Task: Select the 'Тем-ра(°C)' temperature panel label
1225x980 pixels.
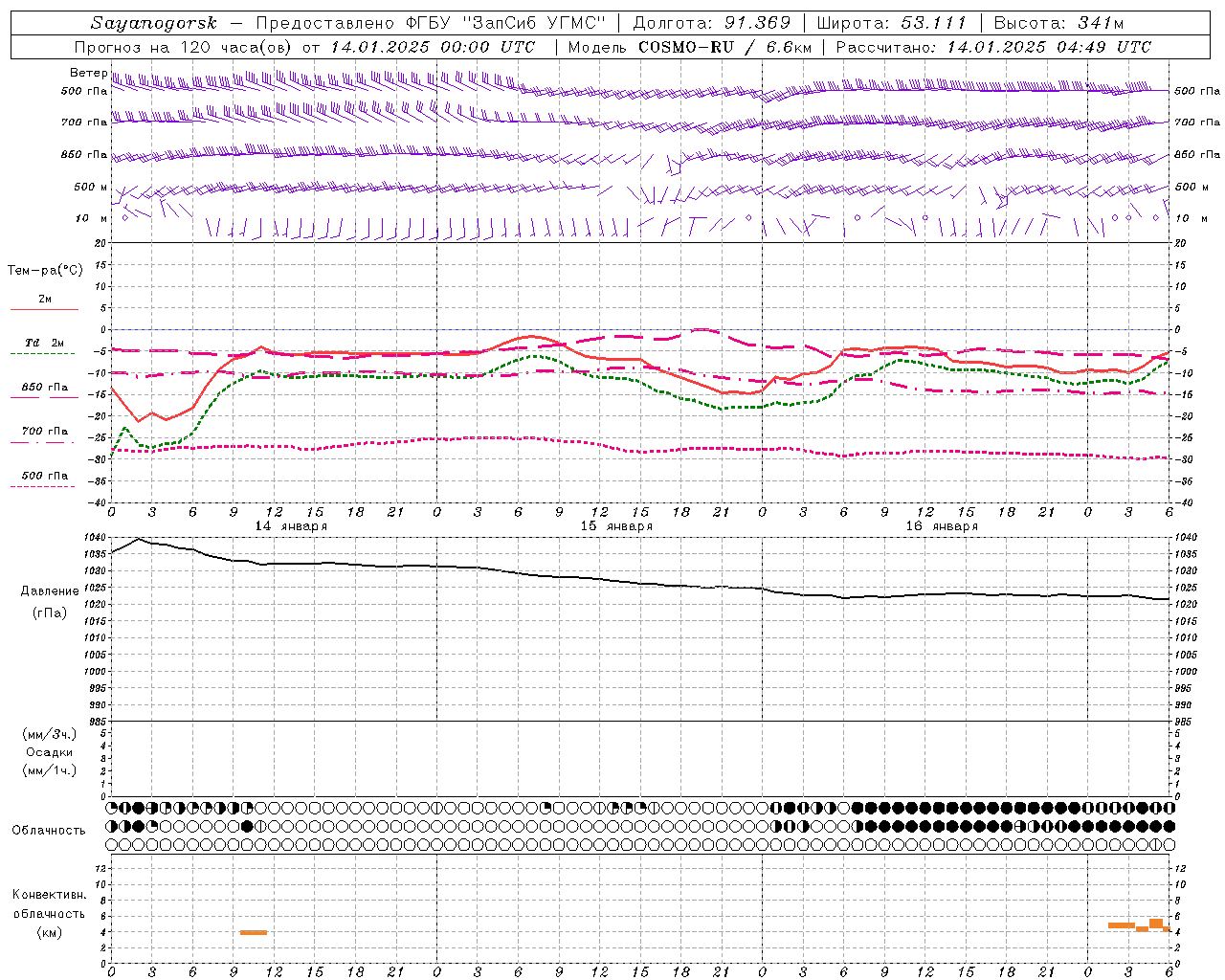Action: [45, 271]
